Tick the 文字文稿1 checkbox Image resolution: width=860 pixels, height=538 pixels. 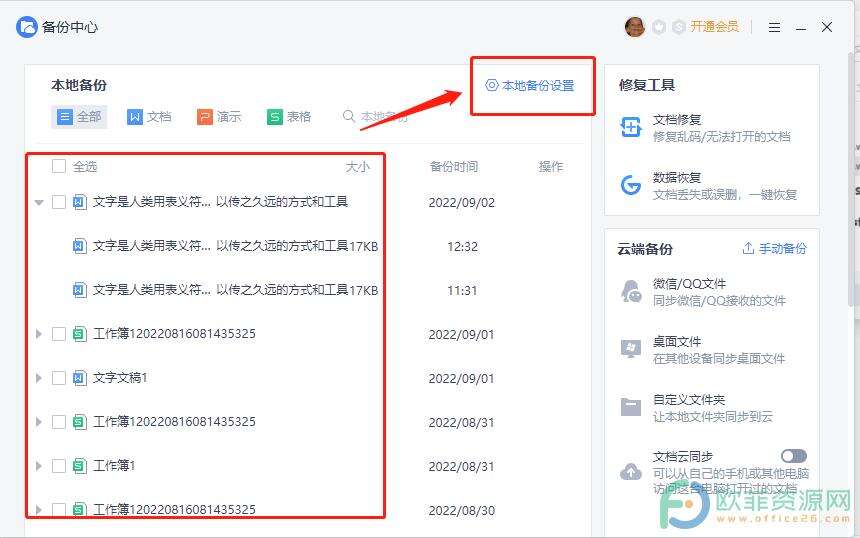(59, 377)
